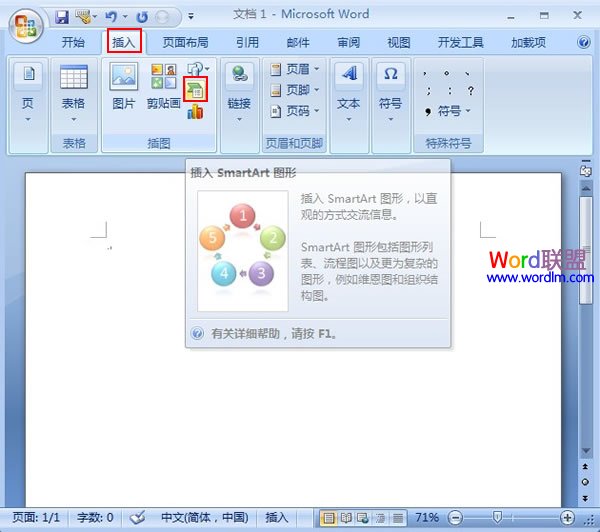The width and height of the screenshot is (600, 532).
Task: Go to previous page double-arrow button
Action: [x=585, y=466]
